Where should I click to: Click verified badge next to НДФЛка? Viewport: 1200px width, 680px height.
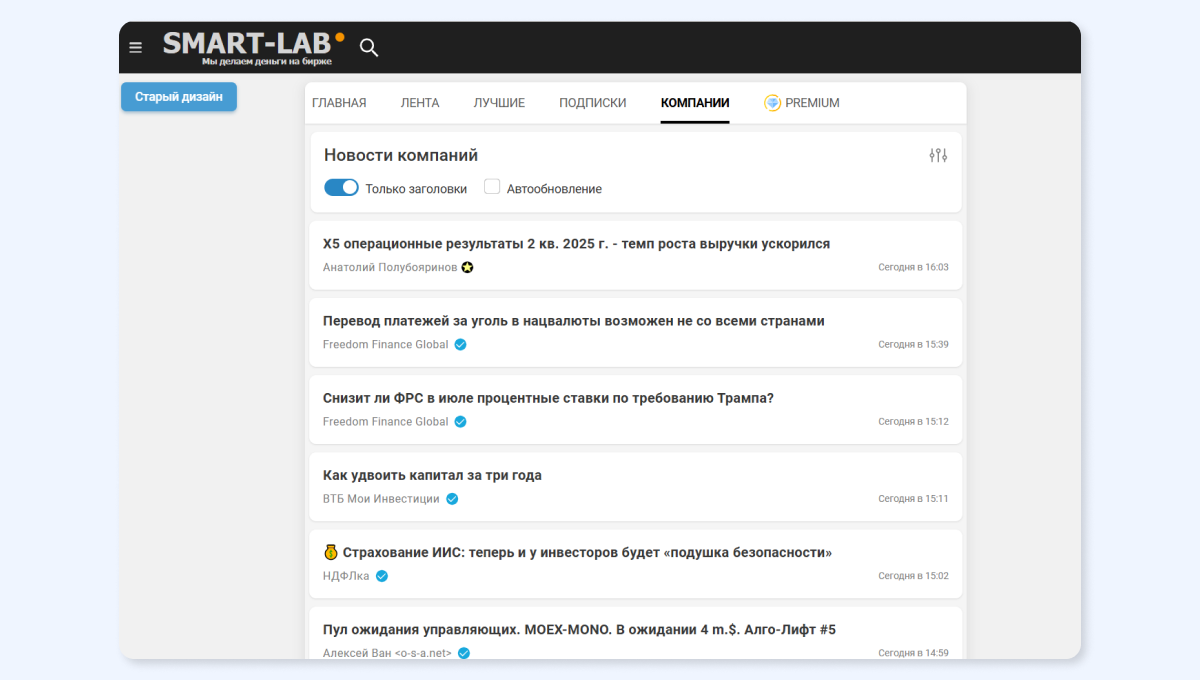[382, 576]
